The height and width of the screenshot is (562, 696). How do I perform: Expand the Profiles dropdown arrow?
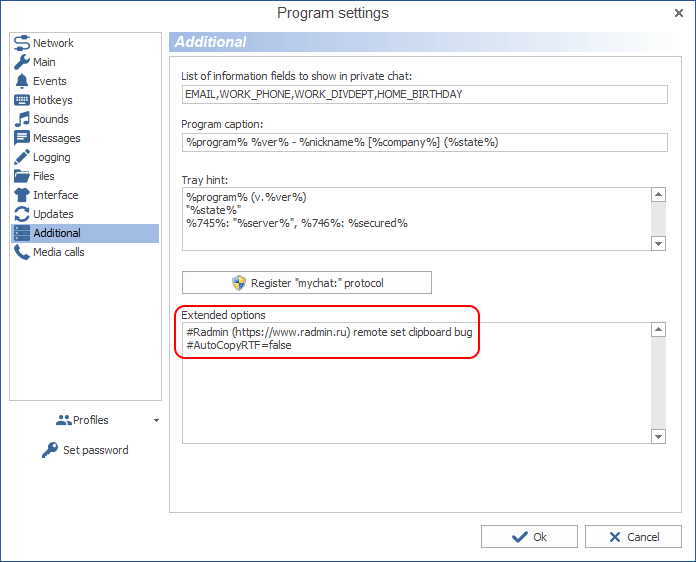(156, 420)
